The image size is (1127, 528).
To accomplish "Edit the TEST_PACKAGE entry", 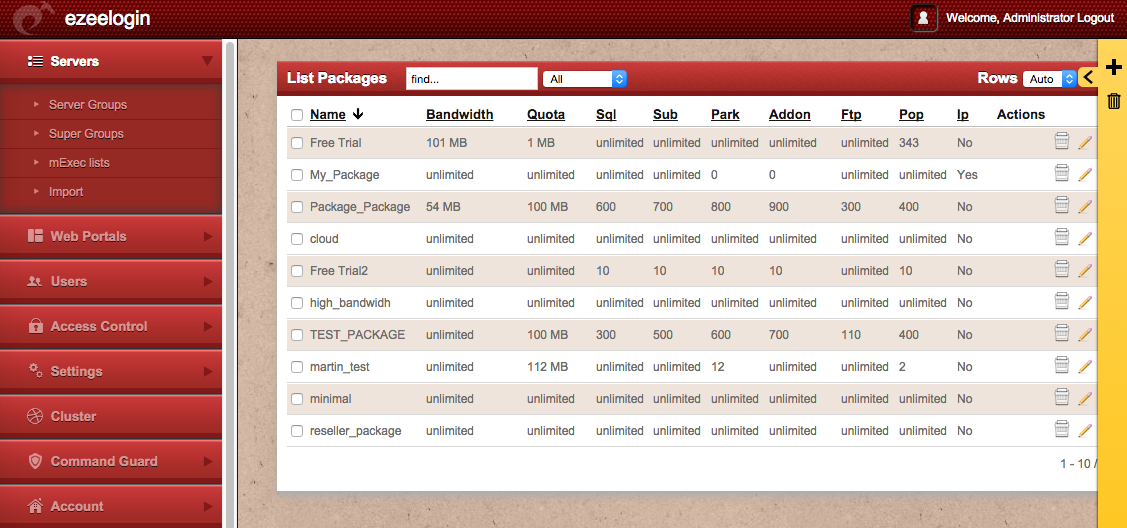I will coord(1085,335).
